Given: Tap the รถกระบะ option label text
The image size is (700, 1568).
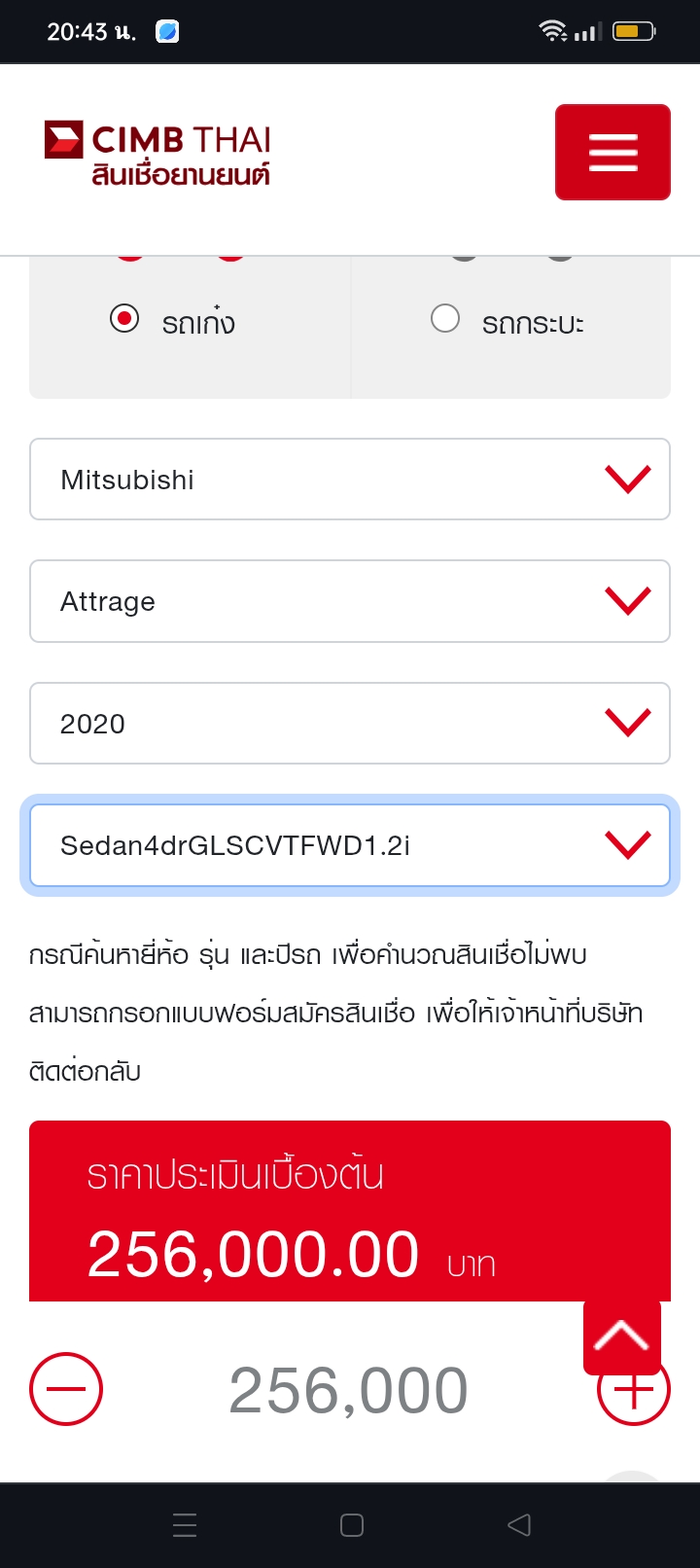Looking at the screenshot, I should tap(533, 323).
